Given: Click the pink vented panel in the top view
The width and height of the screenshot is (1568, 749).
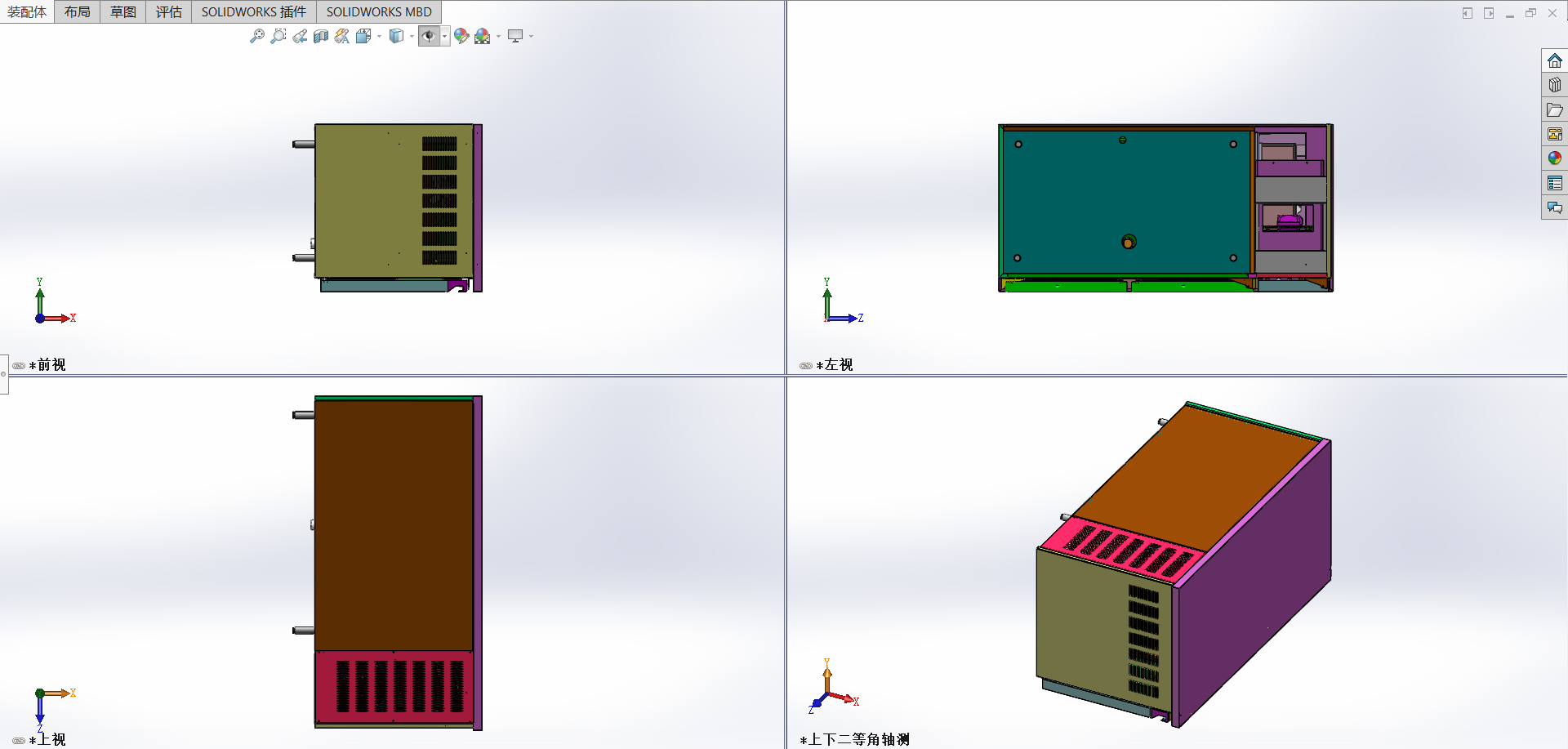Looking at the screenshot, I should coord(394,687).
